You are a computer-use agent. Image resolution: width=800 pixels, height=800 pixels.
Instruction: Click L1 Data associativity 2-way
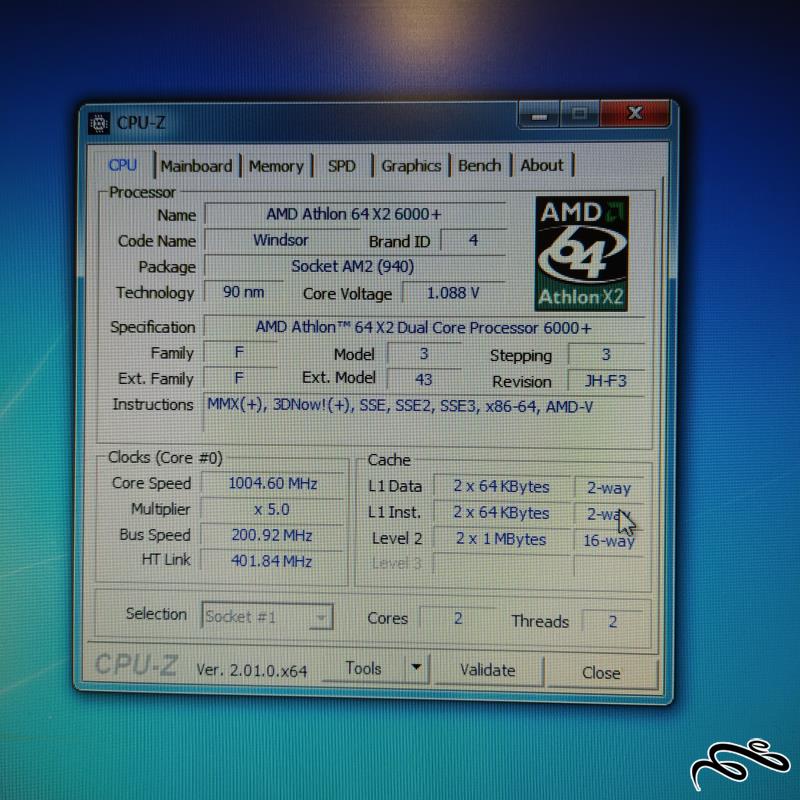click(x=609, y=488)
